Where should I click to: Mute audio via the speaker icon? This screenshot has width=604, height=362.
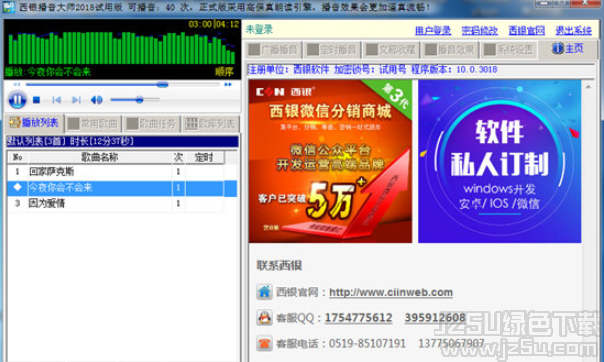point(96,100)
